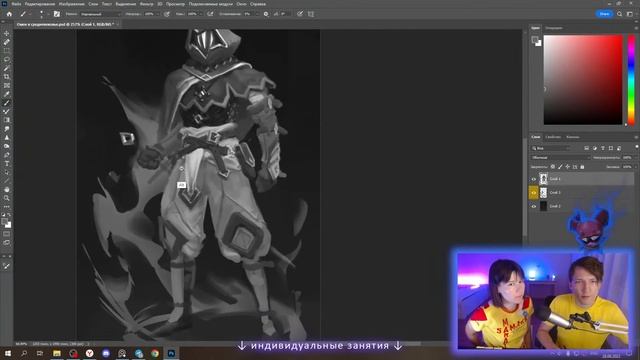Hide the black-thumbnail layer eye
This screenshot has height=360, width=640.
click(x=533, y=207)
